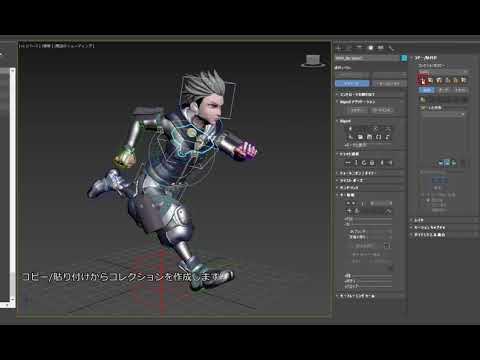The image size is (480, 360).
Task: Click the Delete All Collections icon
Action: pyautogui.click(x=456, y=80)
